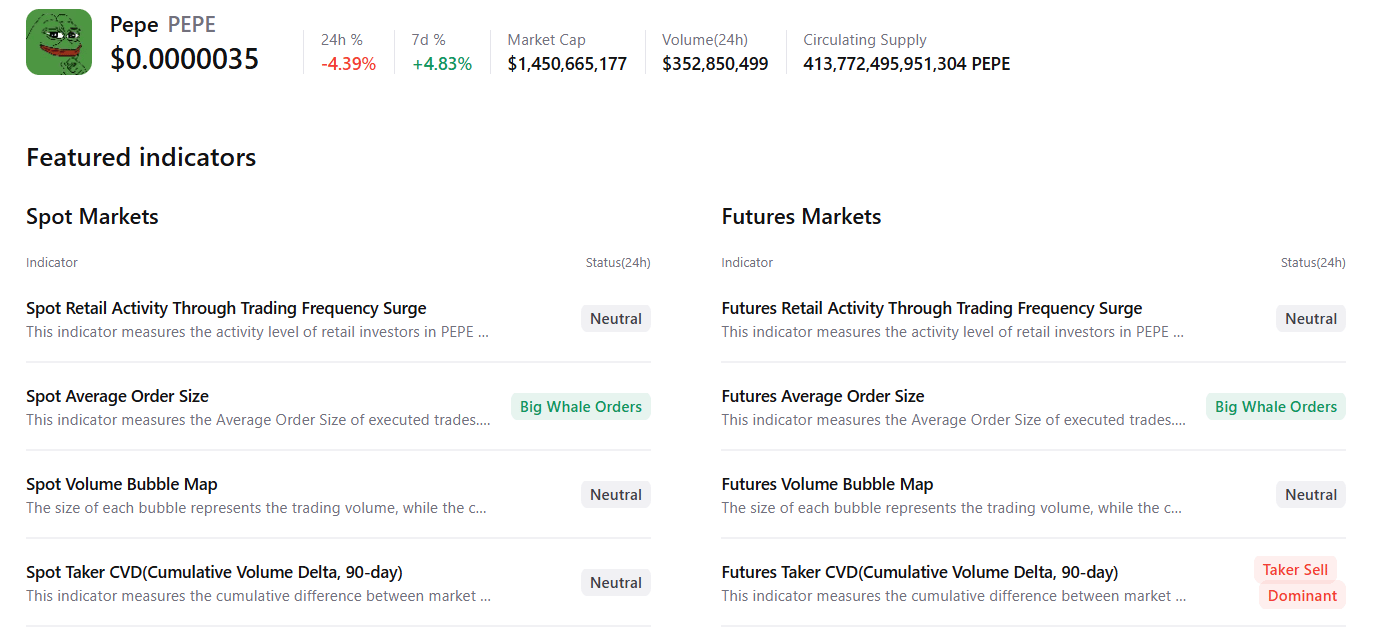Image resolution: width=1378 pixels, height=637 pixels.
Task: Click Neutral badge for Spot Retail Activity
Action: (x=616, y=319)
